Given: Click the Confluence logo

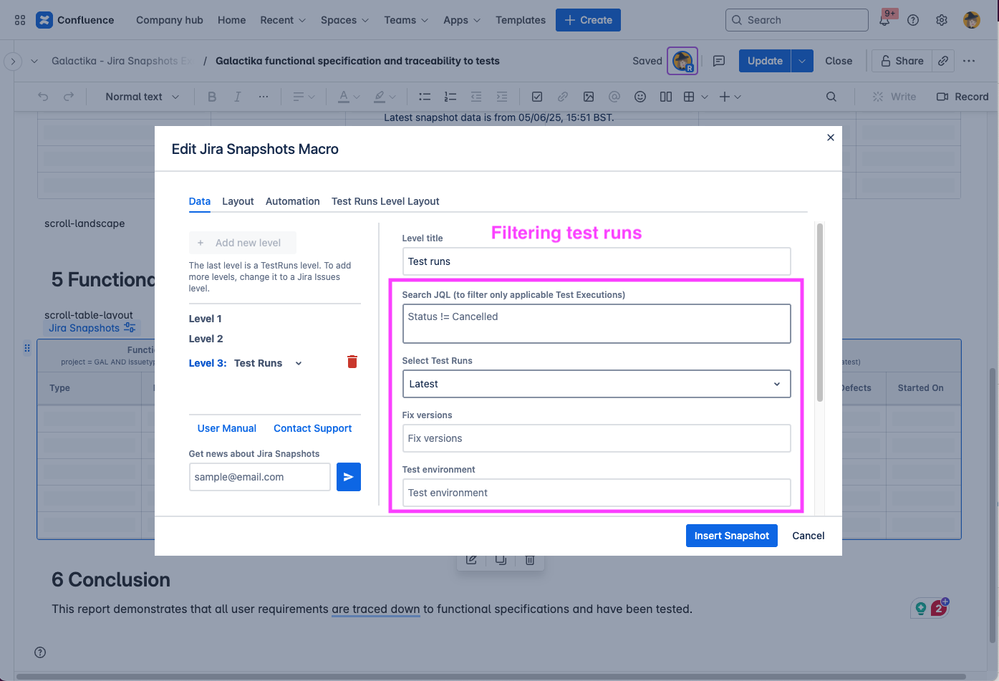Looking at the screenshot, I should click(75, 20).
